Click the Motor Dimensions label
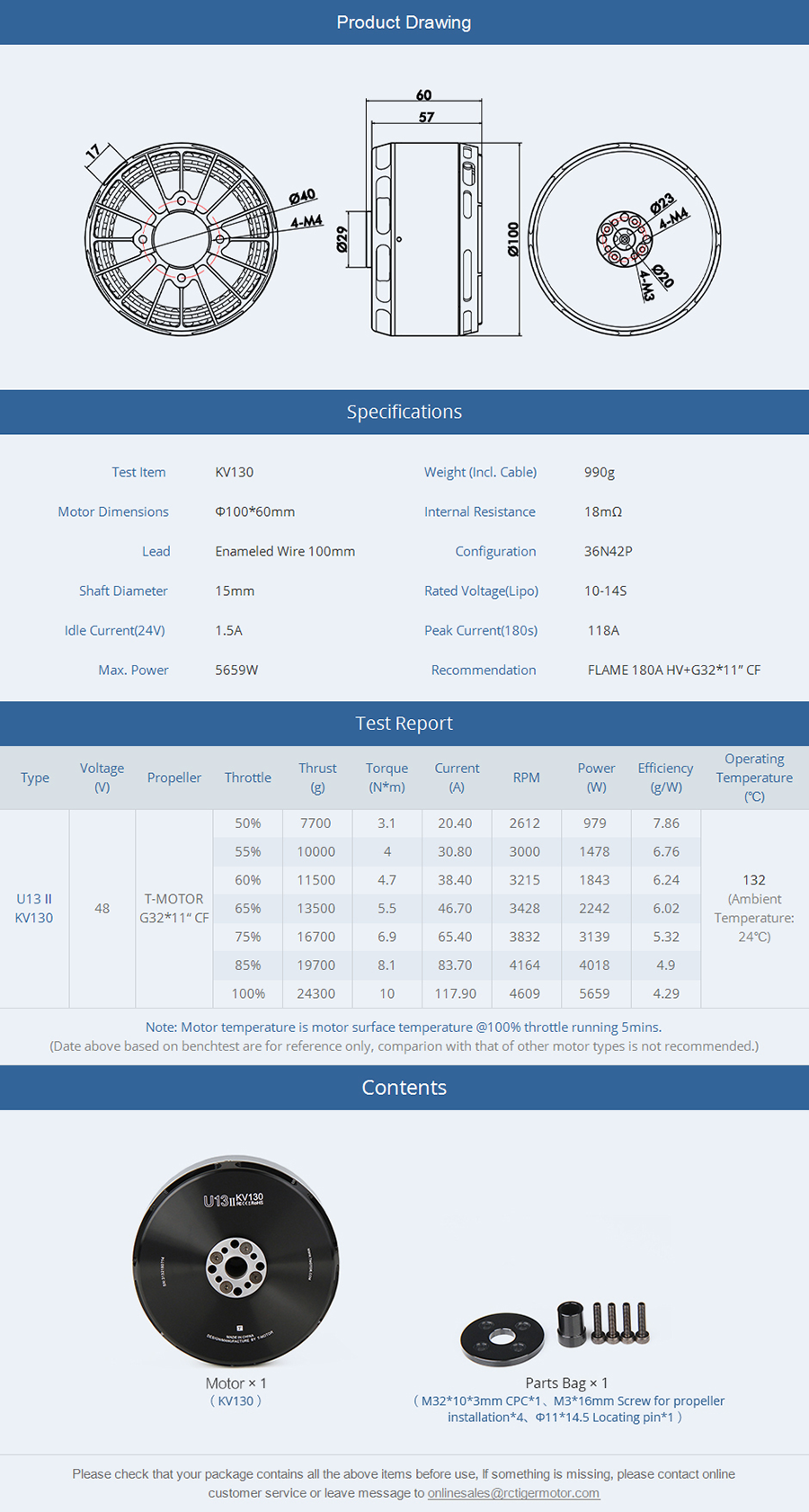The width and height of the screenshot is (809, 1512). tap(113, 511)
